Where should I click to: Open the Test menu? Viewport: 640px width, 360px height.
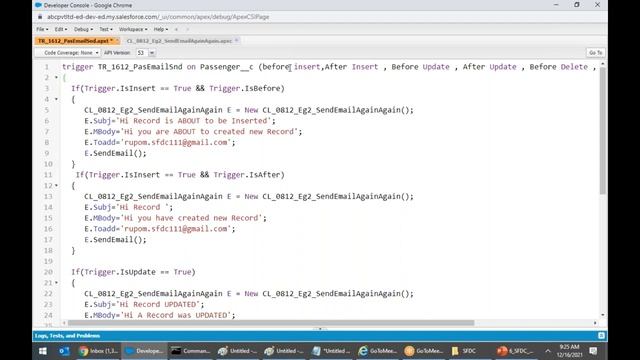point(106,29)
